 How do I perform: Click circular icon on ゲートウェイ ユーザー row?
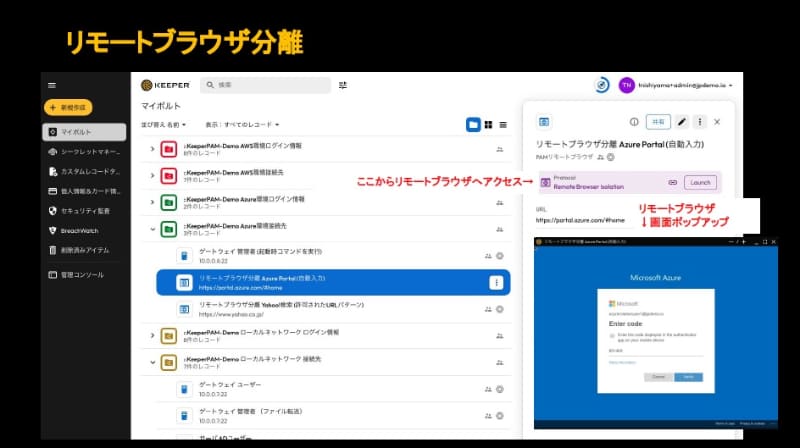click(500, 389)
